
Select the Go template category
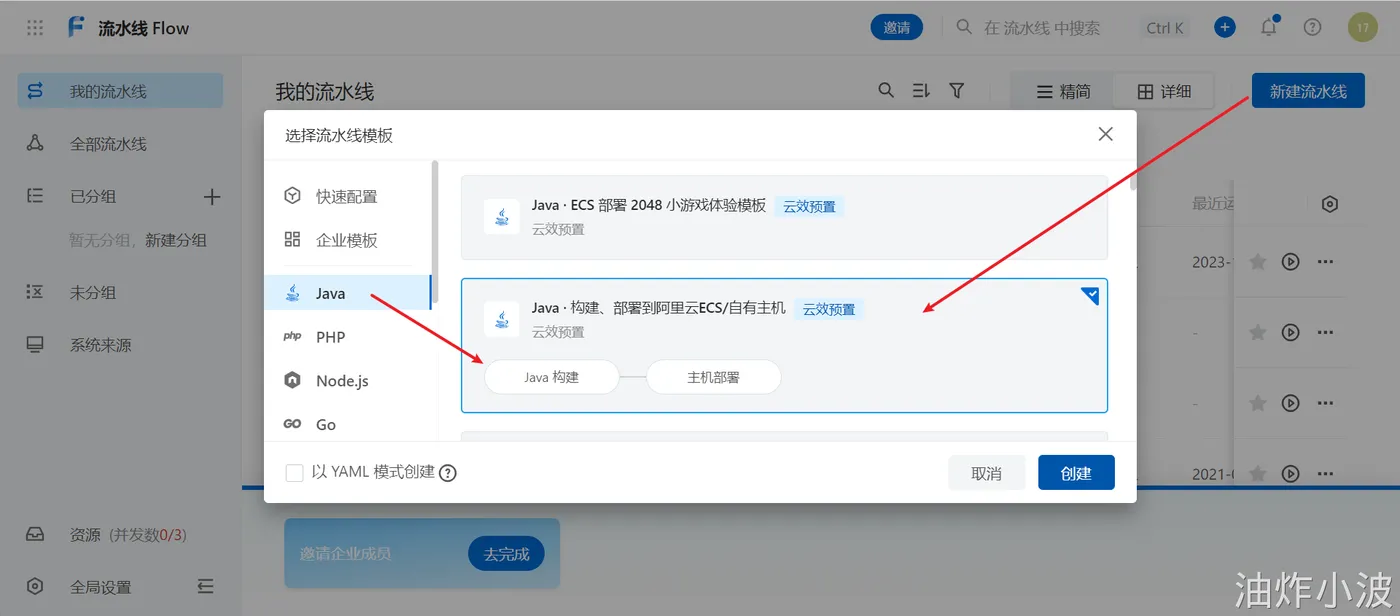click(x=347, y=425)
